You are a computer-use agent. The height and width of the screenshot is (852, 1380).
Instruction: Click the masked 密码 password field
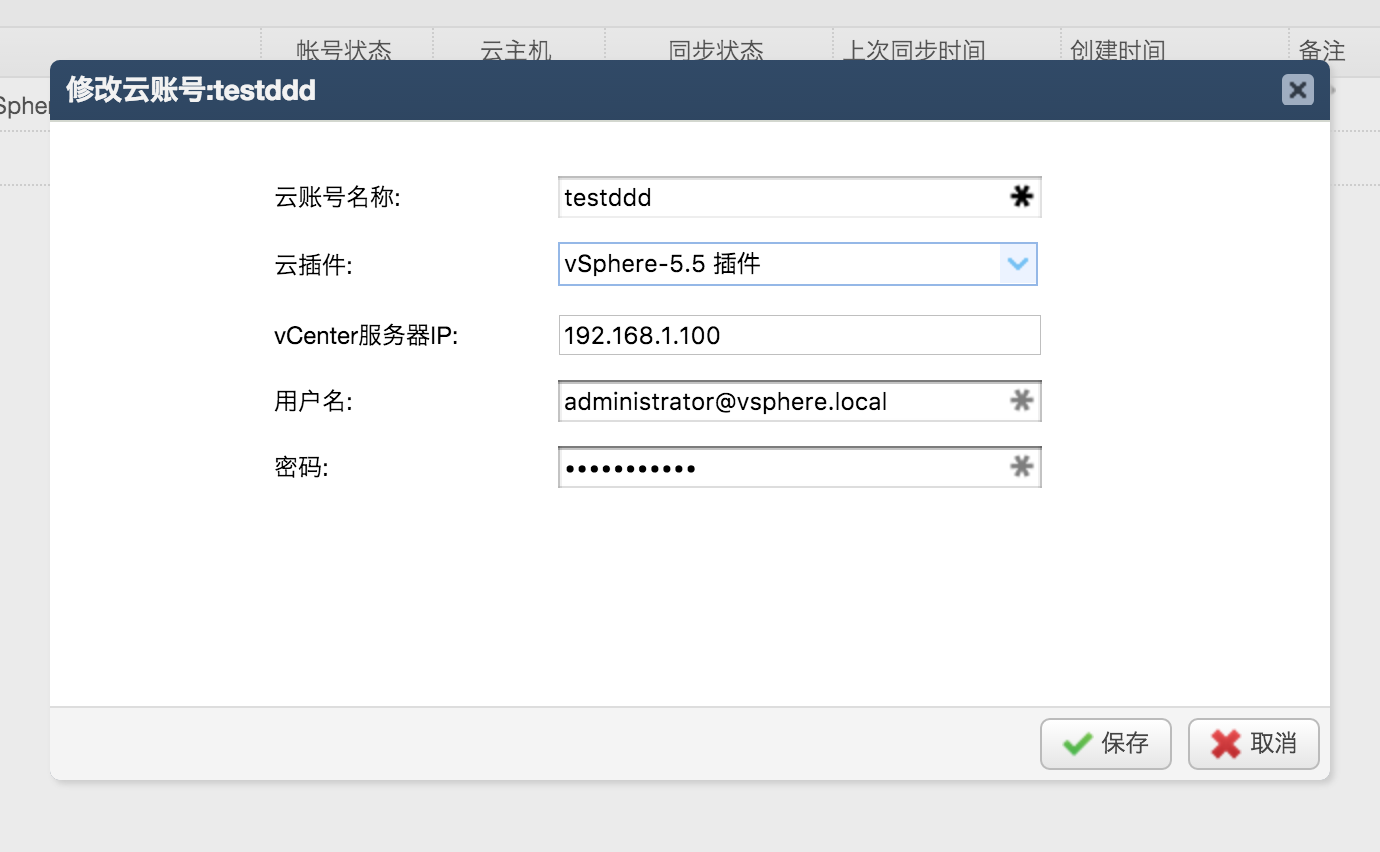click(790, 467)
